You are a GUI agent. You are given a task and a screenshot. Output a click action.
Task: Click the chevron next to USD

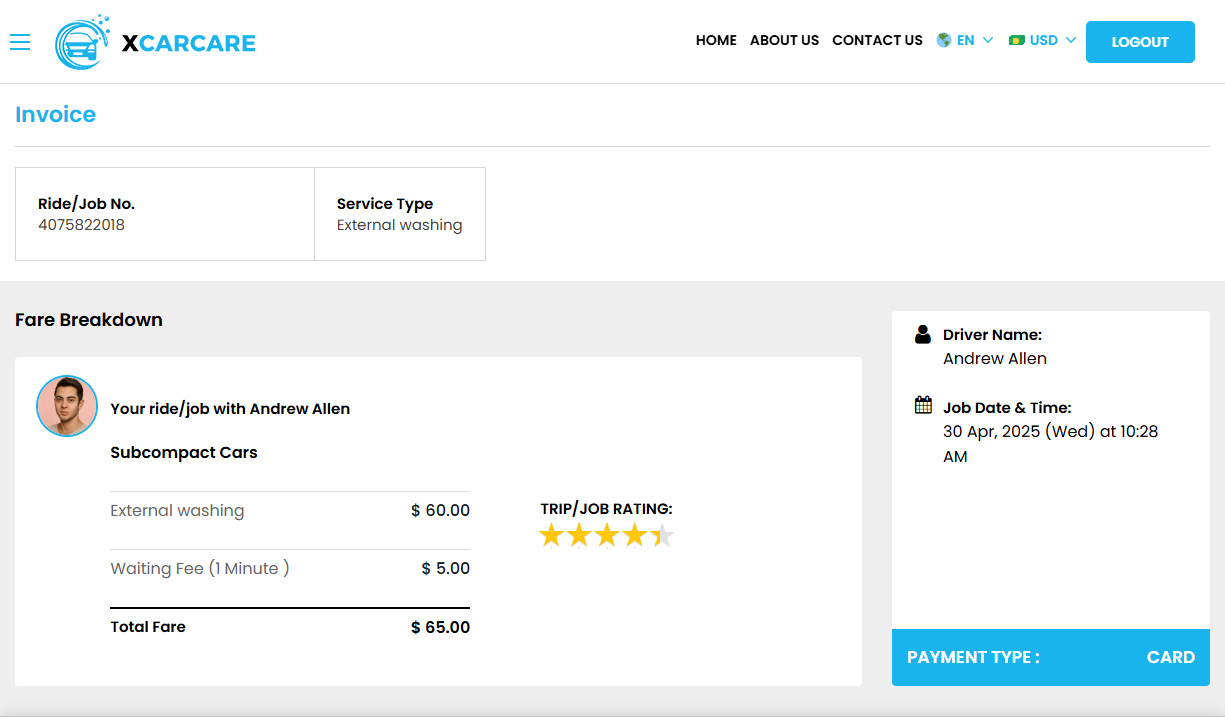pos(1071,40)
